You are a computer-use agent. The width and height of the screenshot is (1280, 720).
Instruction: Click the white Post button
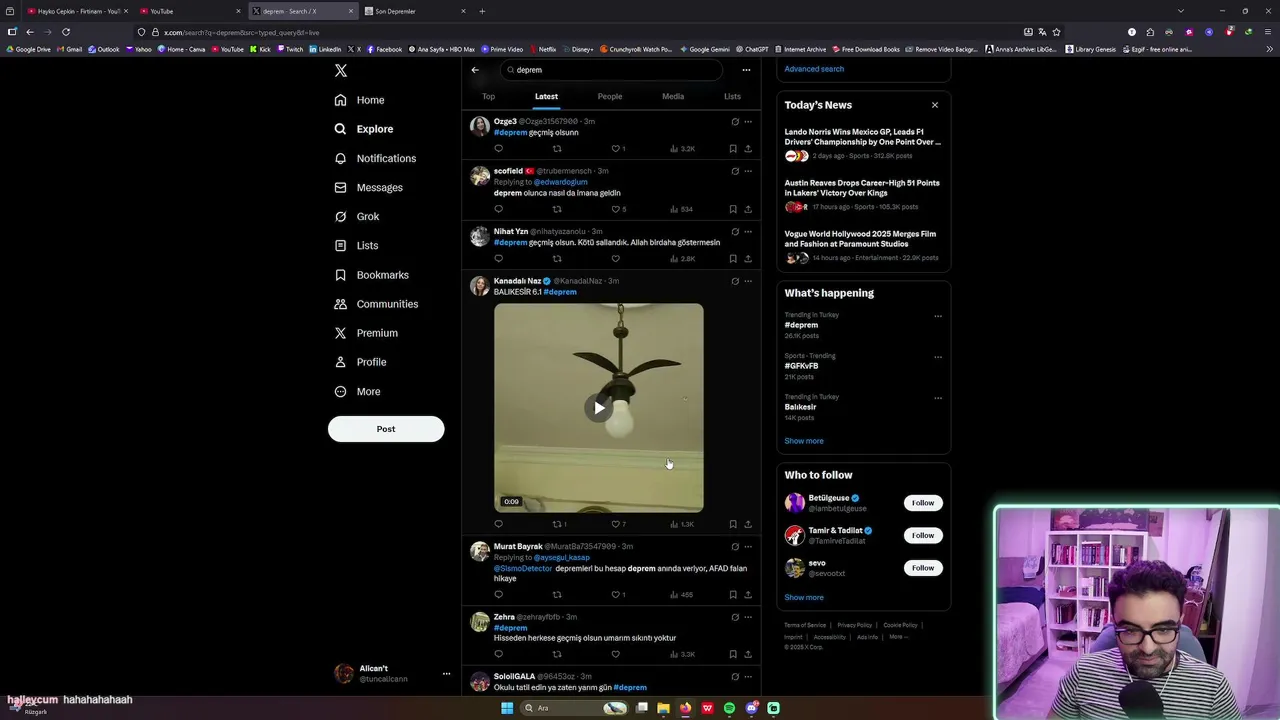386,429
